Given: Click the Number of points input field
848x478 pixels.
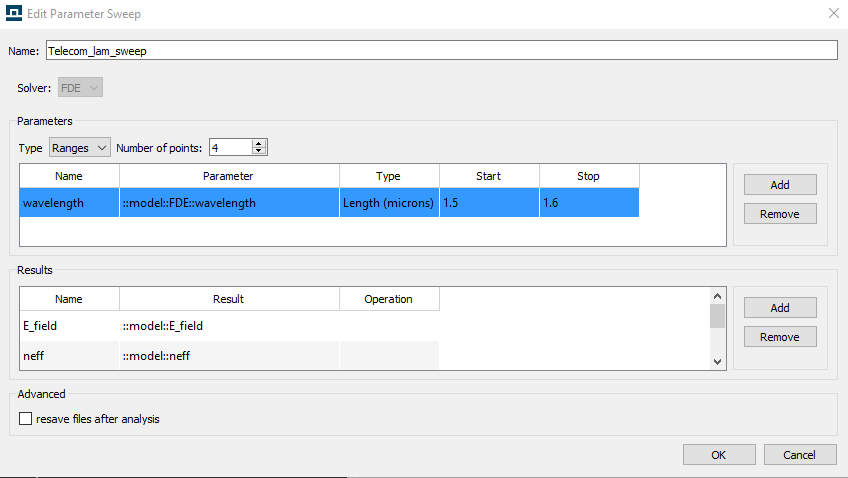Looking at the screenshot, I should 231,147.
